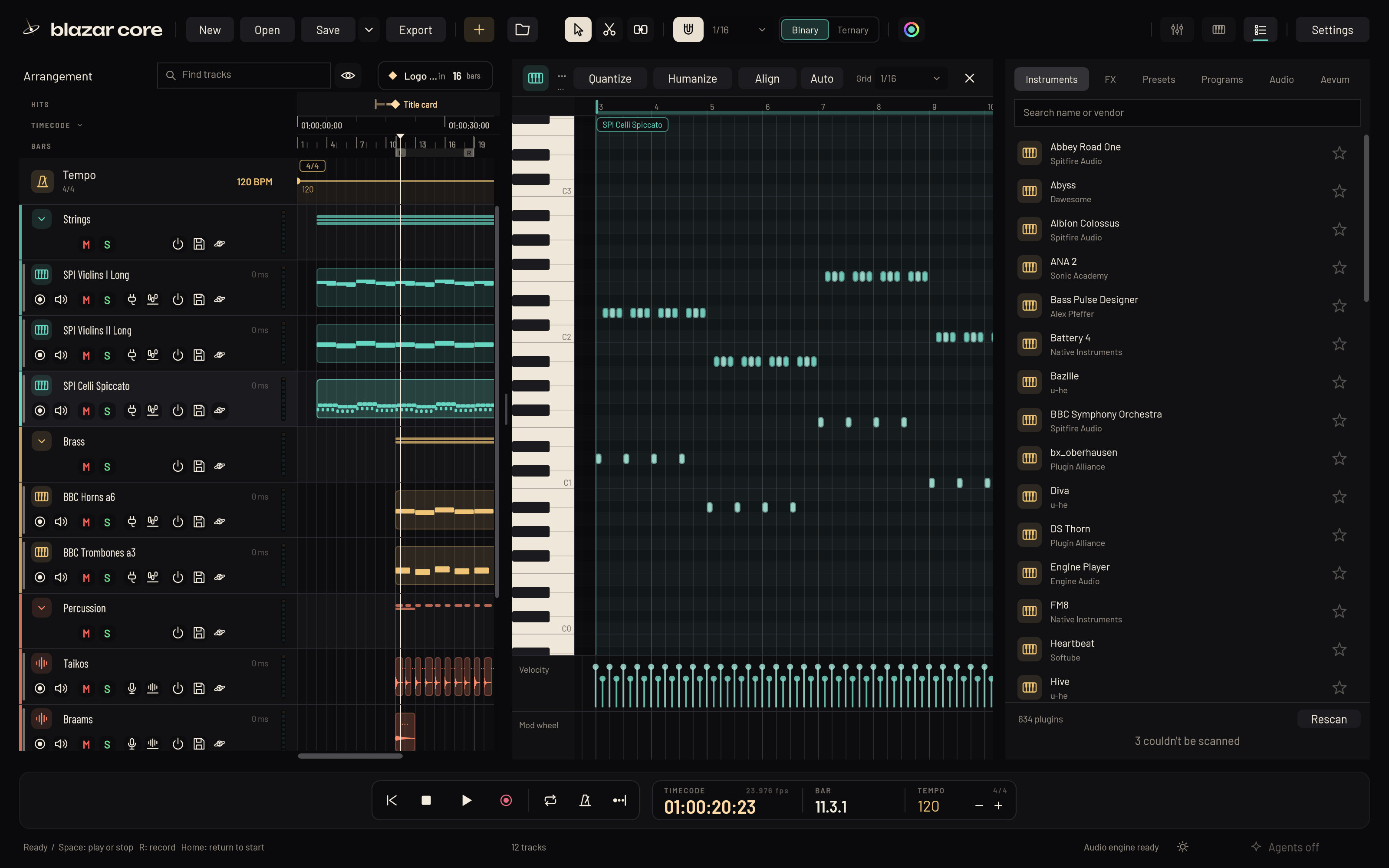The image size is (1389, 868).
Task: Toggle the browser list panel icon
Action: click(1260, 30)
